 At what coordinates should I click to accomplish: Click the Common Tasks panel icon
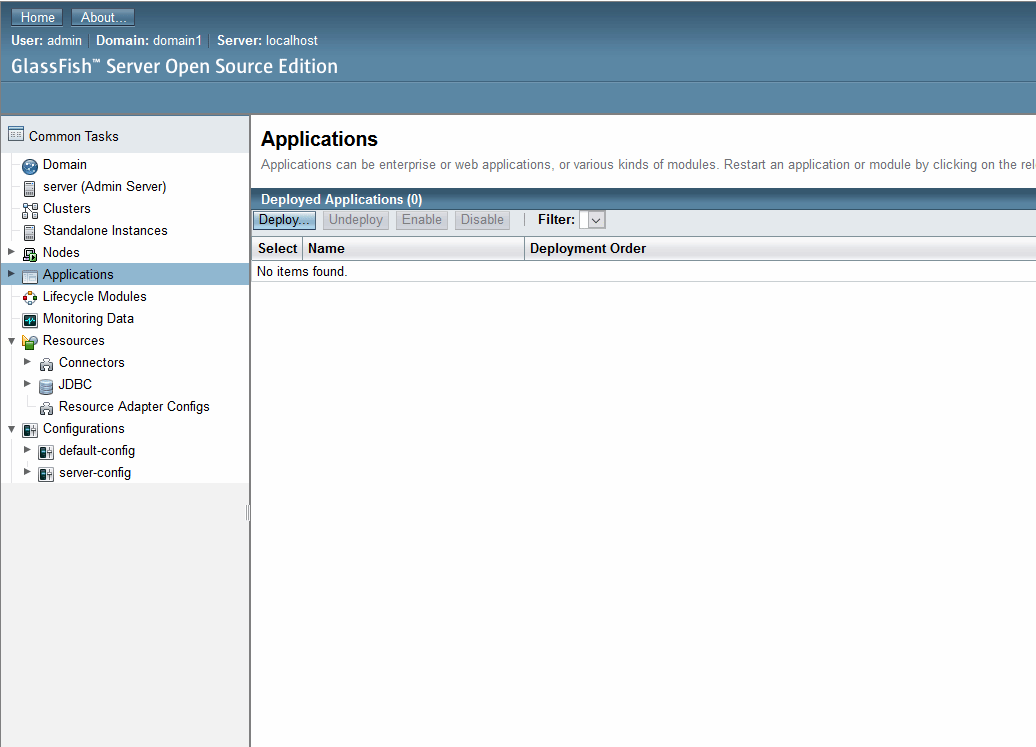pos(16,133)
